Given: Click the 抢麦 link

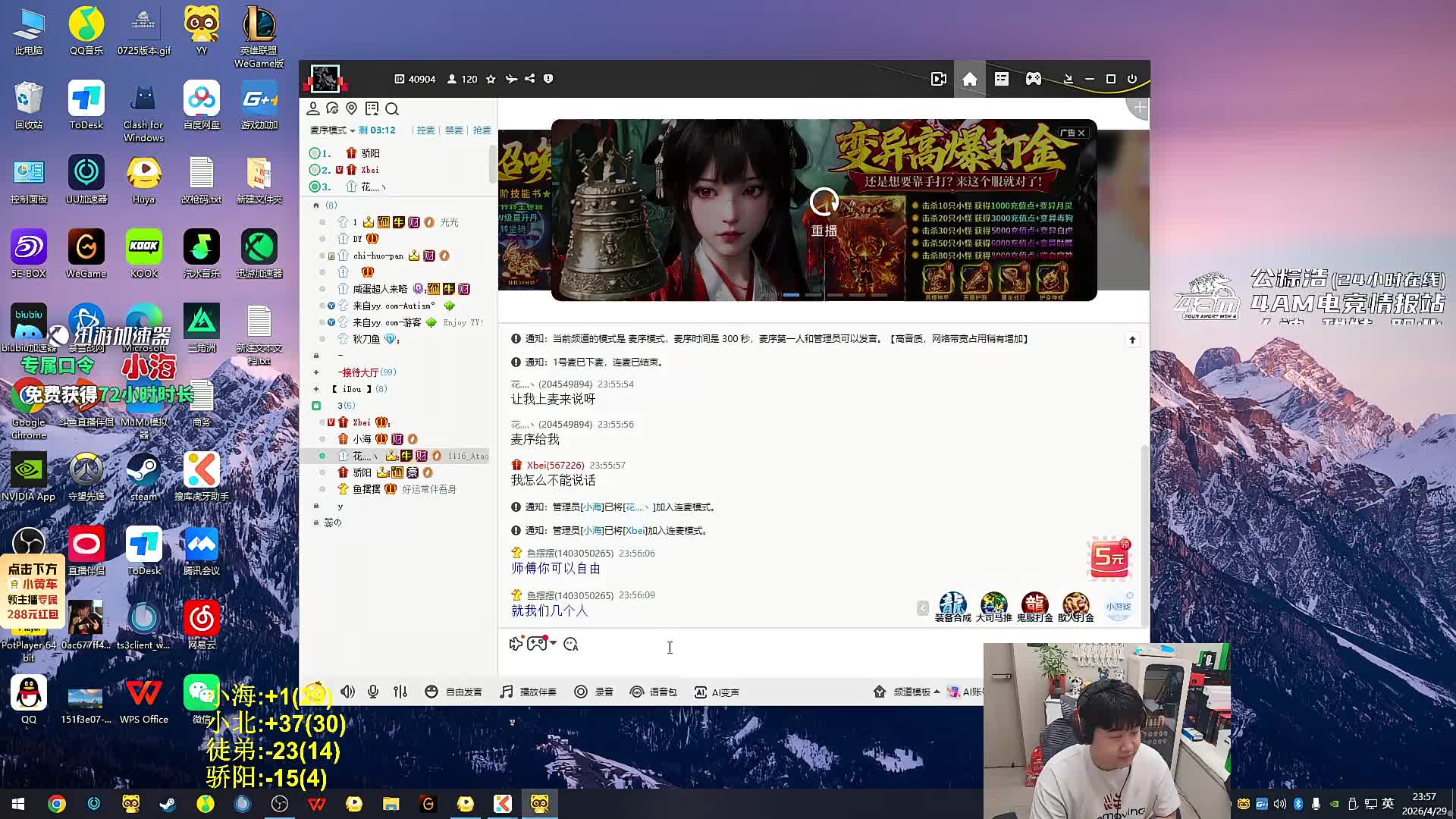Looking at the screenshot, I should pos(482,130).
